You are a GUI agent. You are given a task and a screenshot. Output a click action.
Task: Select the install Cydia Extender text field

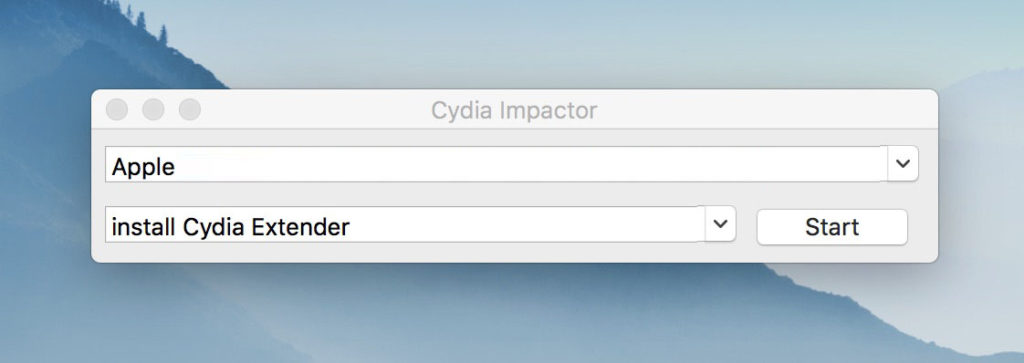coord(405,225)
